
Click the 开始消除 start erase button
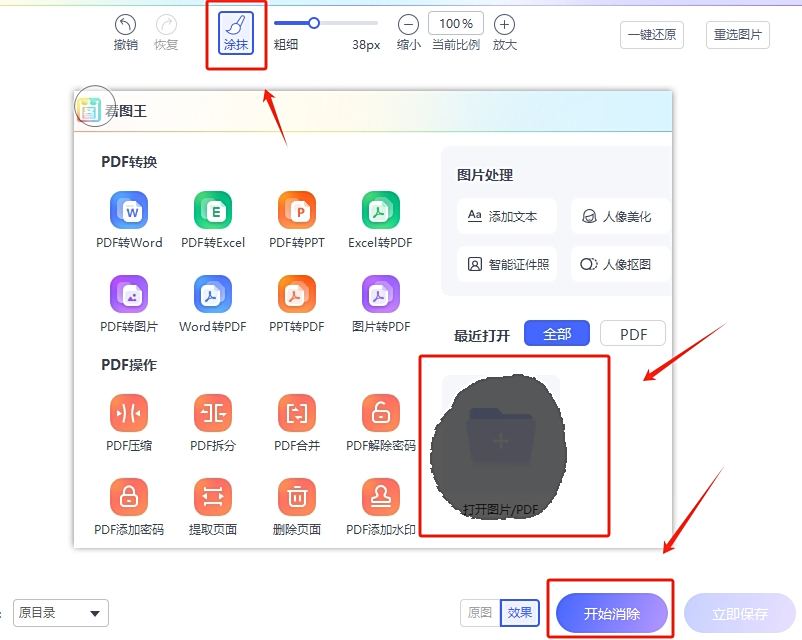pos(612,613)
